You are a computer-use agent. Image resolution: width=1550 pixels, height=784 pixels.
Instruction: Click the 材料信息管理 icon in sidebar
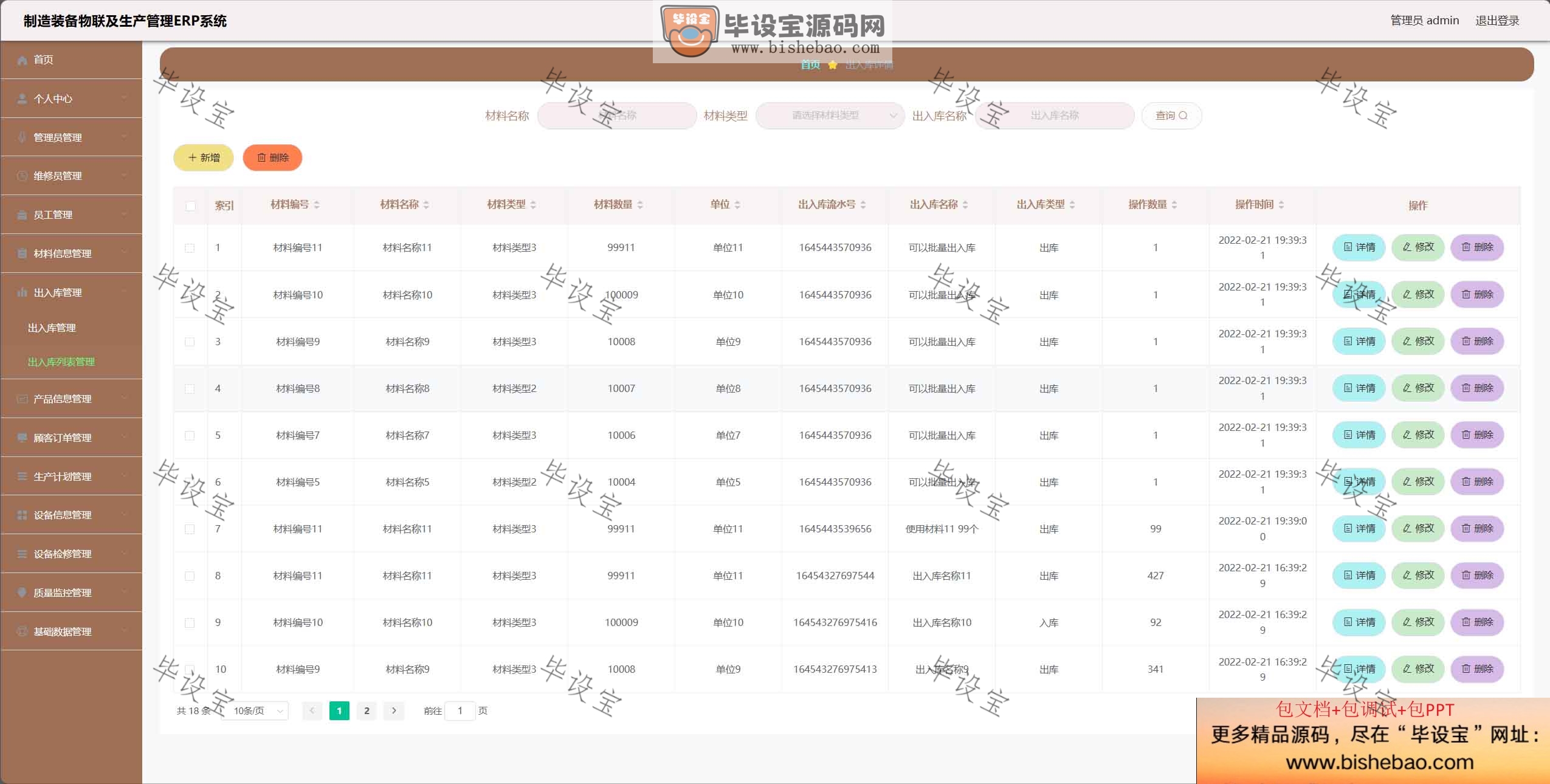point(22,253)
